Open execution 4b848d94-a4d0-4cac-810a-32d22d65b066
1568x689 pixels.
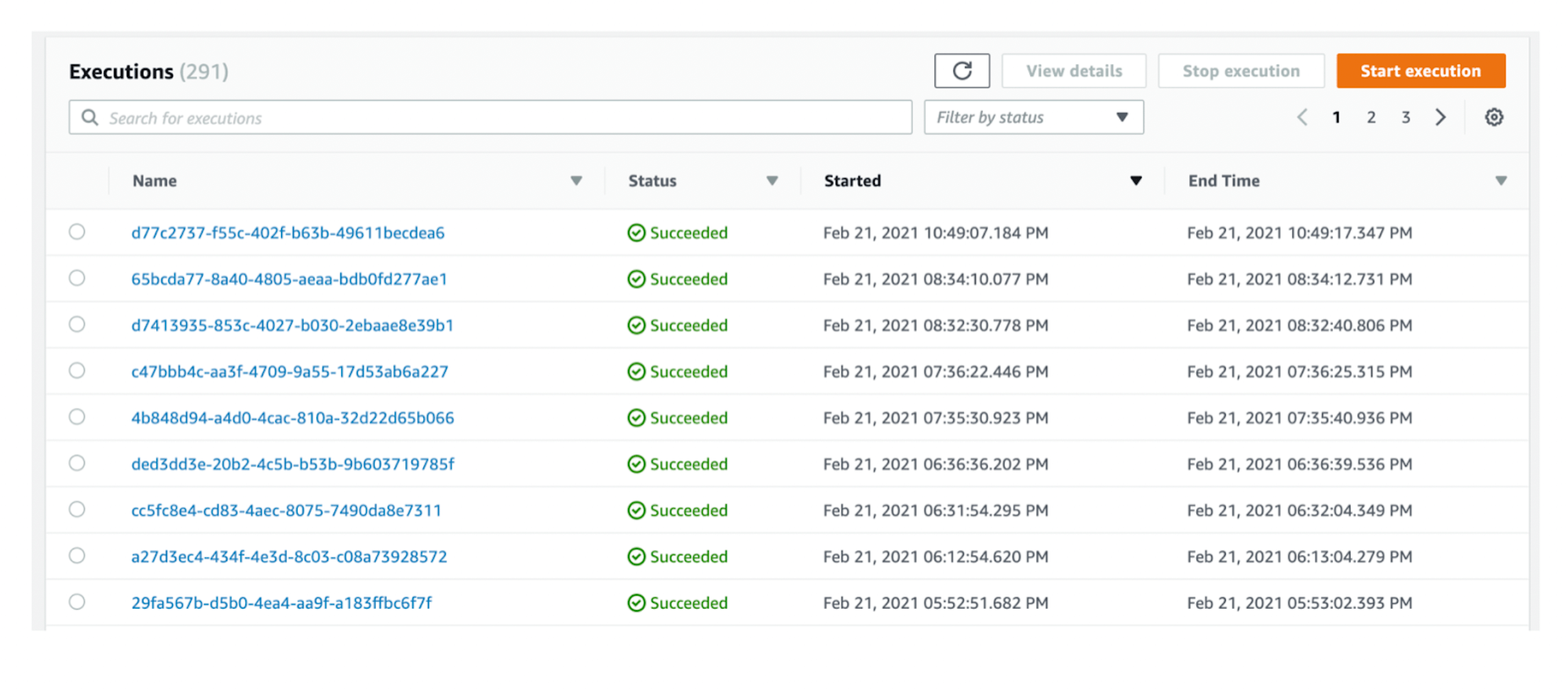pyautogui.click(x=292, y=418)
